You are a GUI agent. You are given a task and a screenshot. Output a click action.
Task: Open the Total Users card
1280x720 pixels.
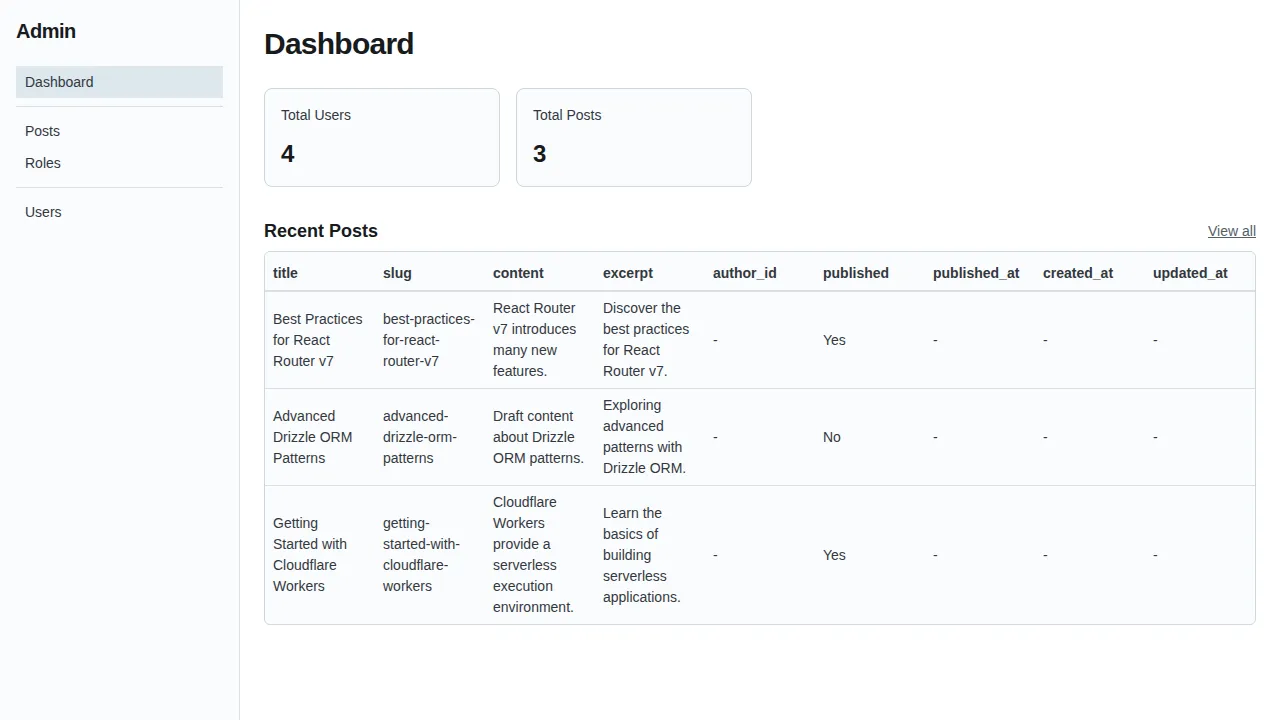point(381,137)
